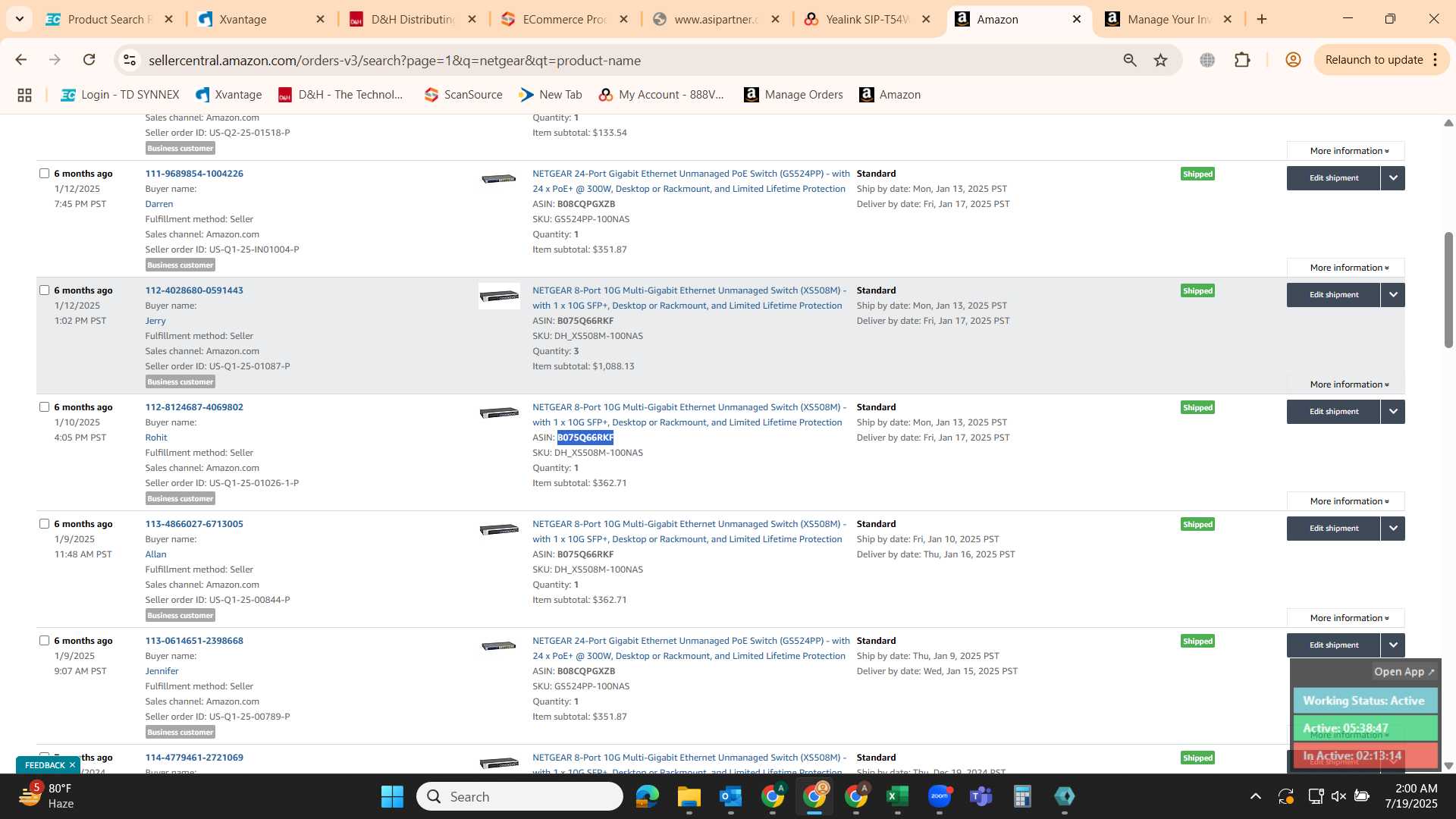Click Open App in time tracker widget
The image size is (1456, 819).
coord(1404,672)
